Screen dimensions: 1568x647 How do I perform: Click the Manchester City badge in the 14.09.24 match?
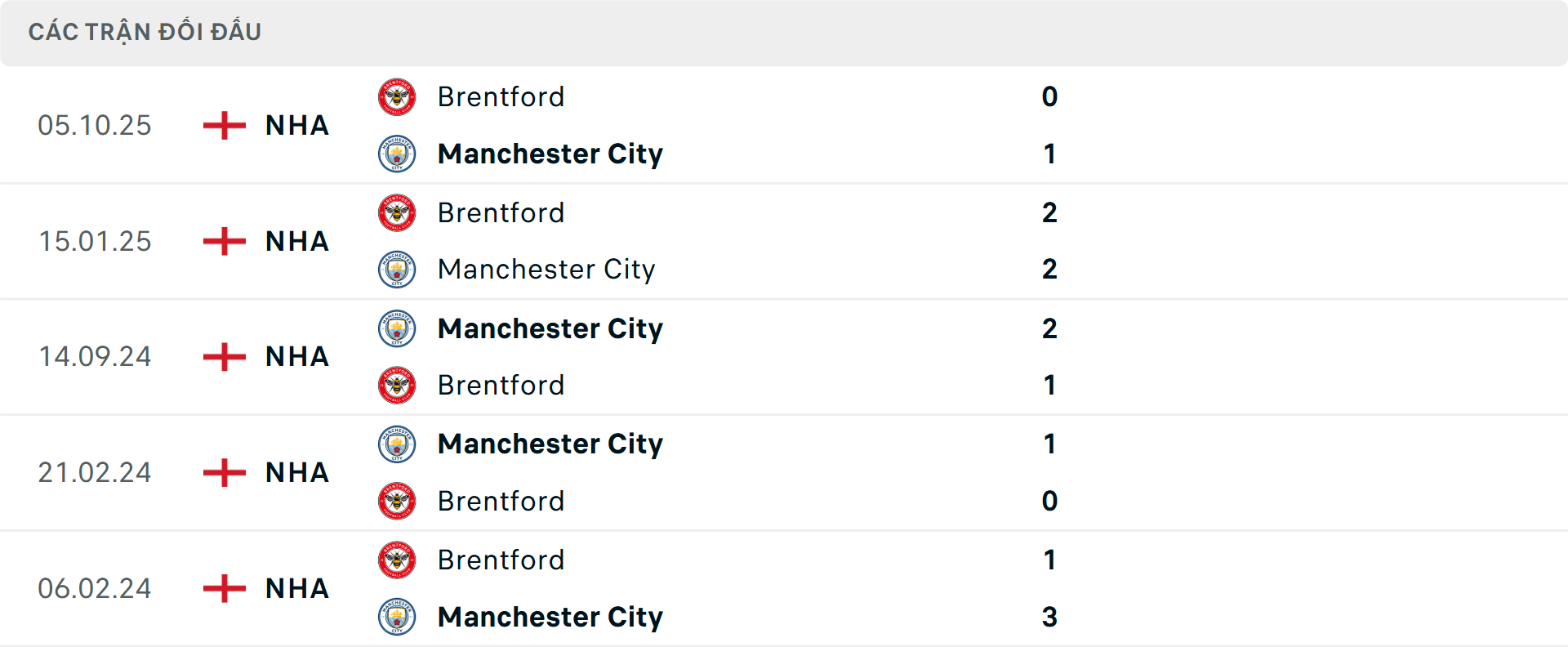pyautogui.click(x=397, y=328)
